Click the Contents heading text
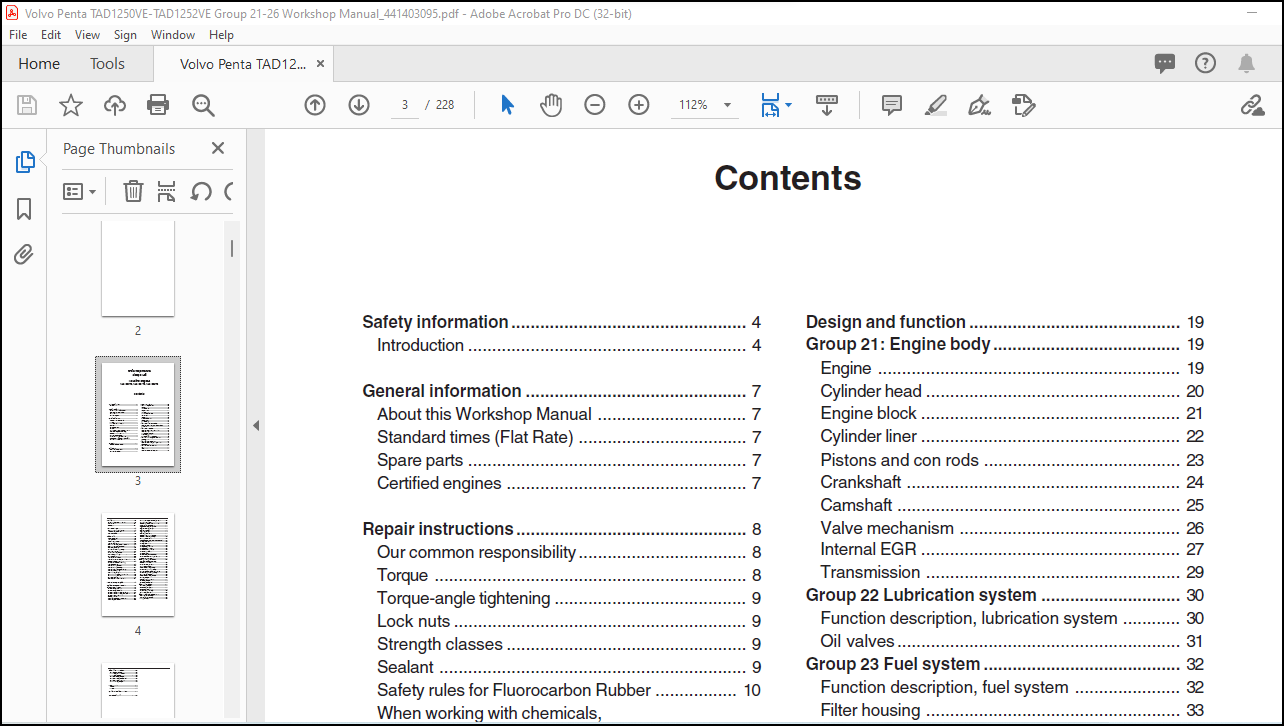Viewport: 1284px width, 726px height. click(x=788, y=178)
